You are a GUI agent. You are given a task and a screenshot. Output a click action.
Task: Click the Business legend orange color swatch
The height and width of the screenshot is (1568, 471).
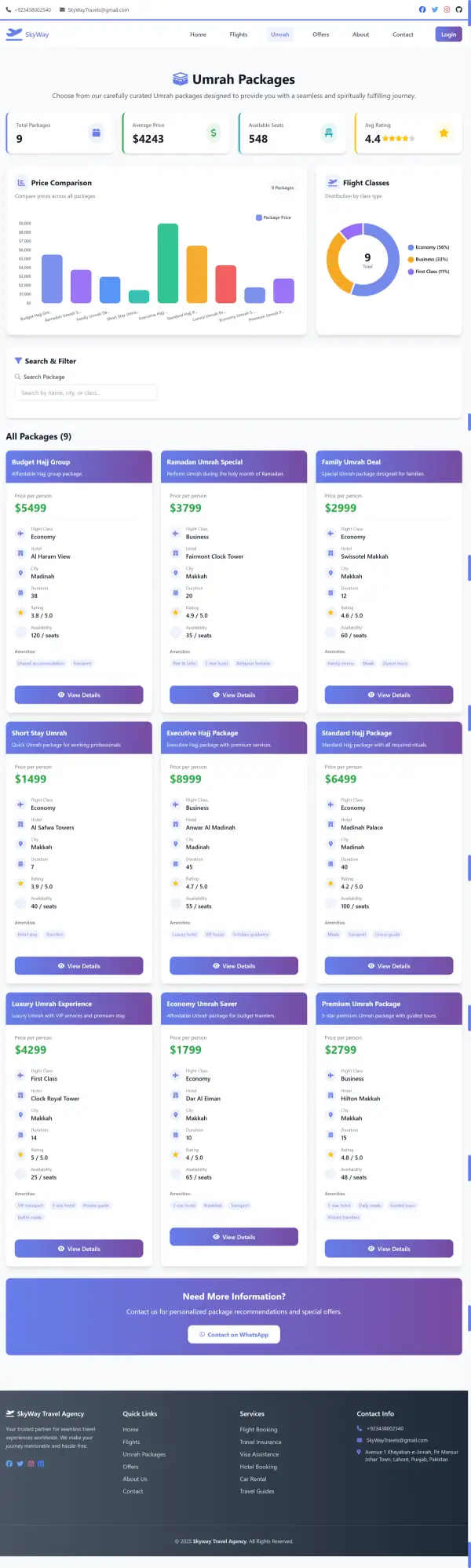pyautogui.click(x=411, y=259)
